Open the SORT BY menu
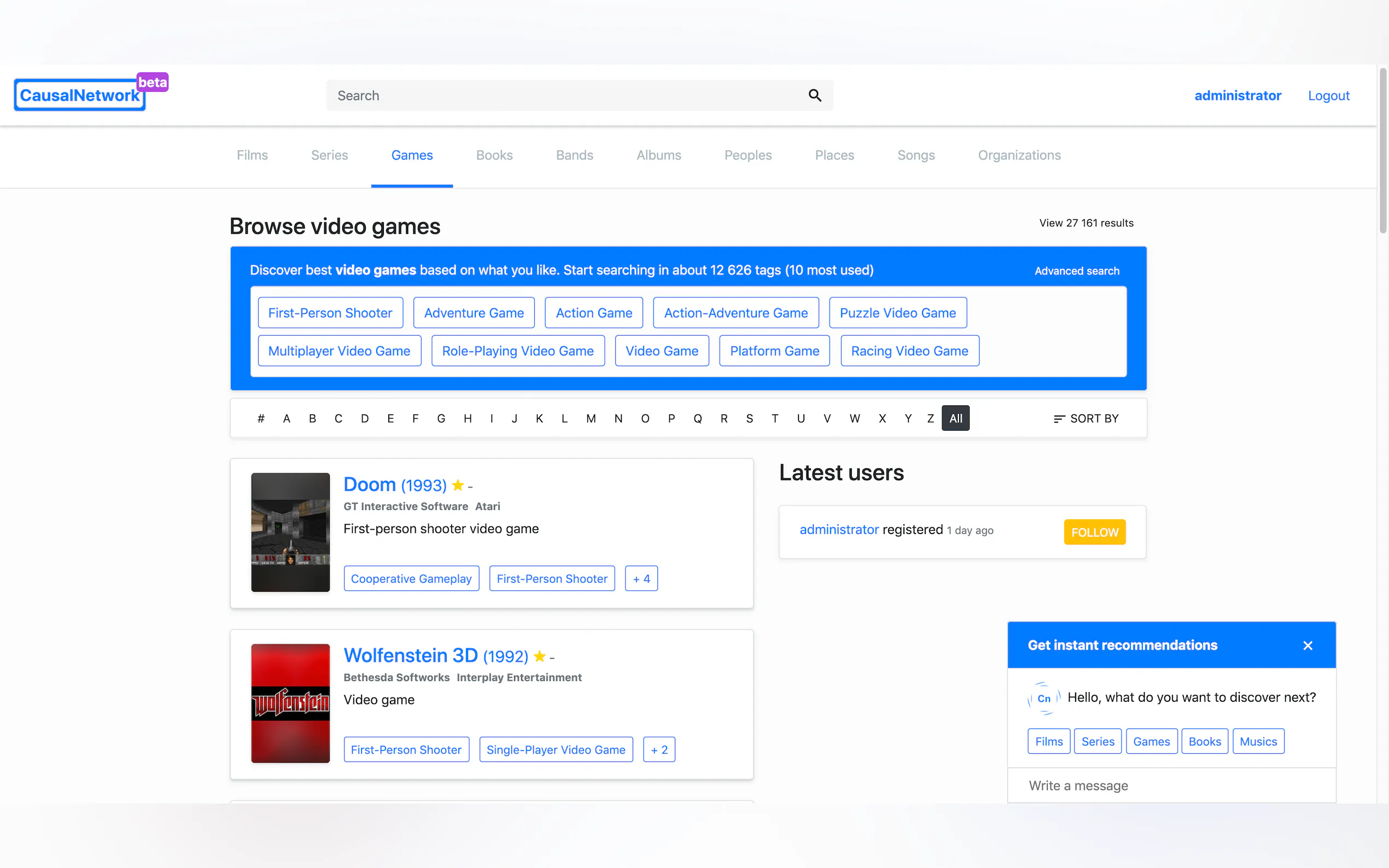 pos(1086,419)
